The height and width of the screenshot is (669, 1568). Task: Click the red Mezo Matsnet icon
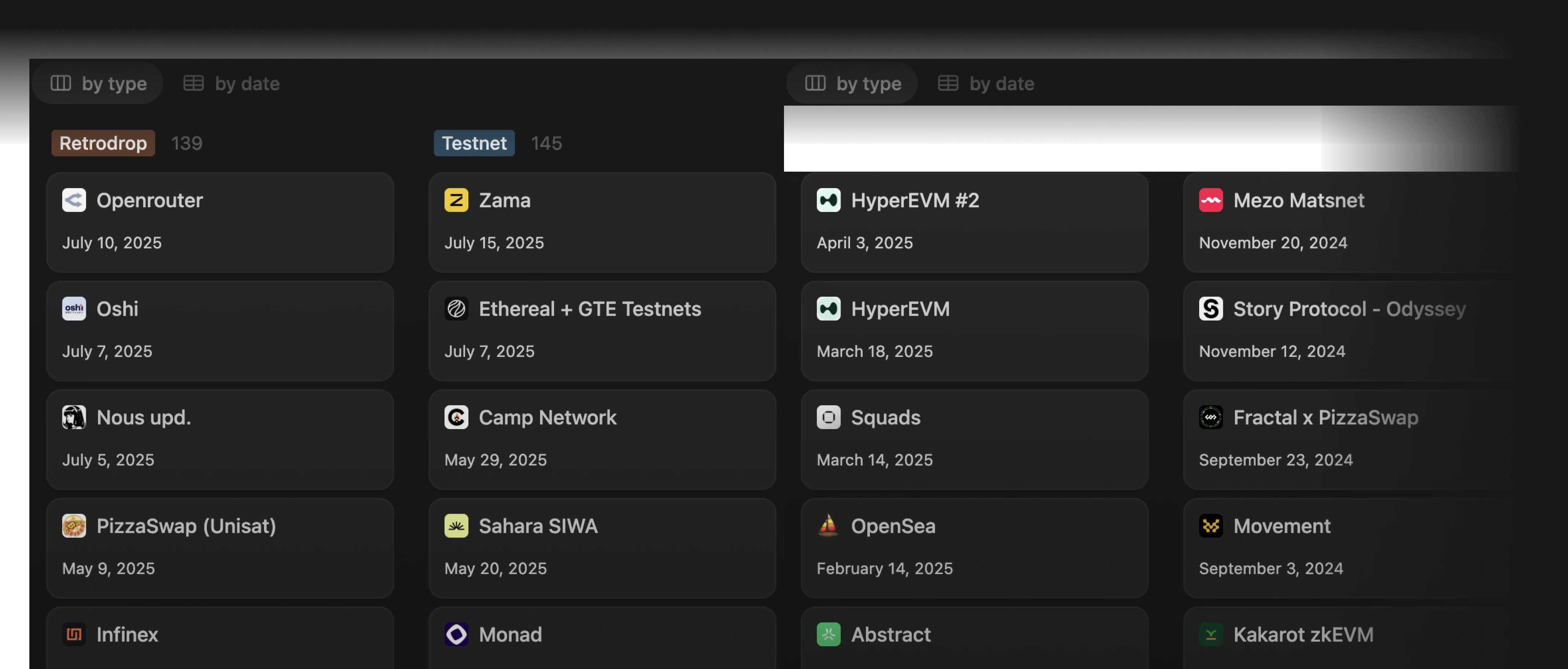(1211, 200)
